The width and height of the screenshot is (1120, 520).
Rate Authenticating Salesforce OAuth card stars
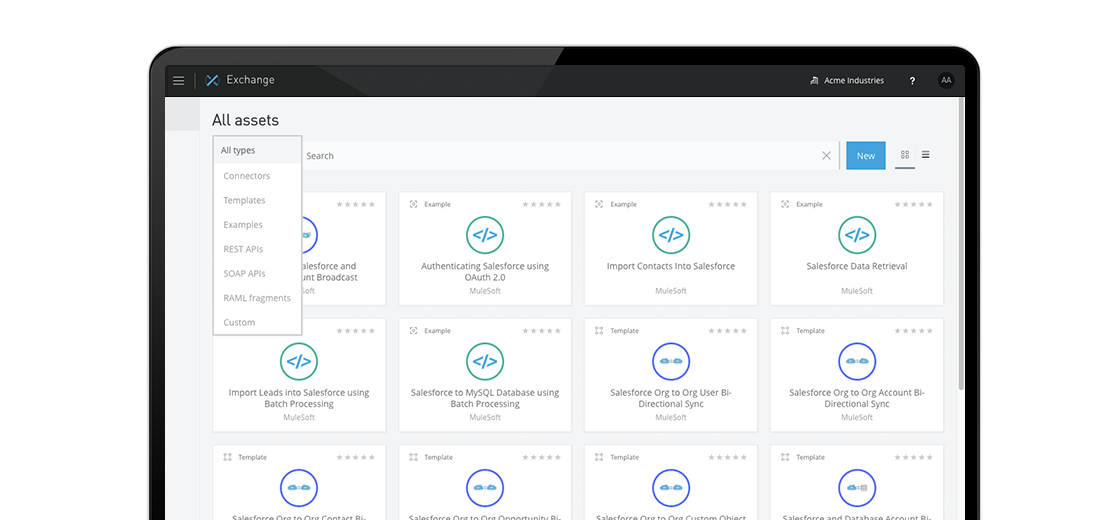[541, 204]
